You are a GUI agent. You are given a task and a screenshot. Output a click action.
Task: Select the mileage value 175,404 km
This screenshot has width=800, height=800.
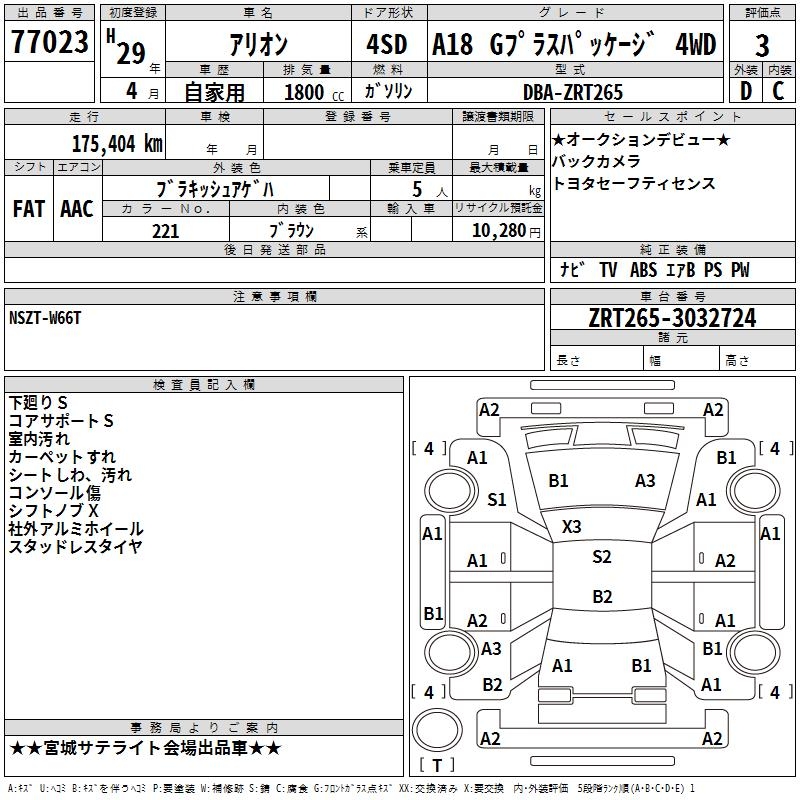tap(116, 143)
